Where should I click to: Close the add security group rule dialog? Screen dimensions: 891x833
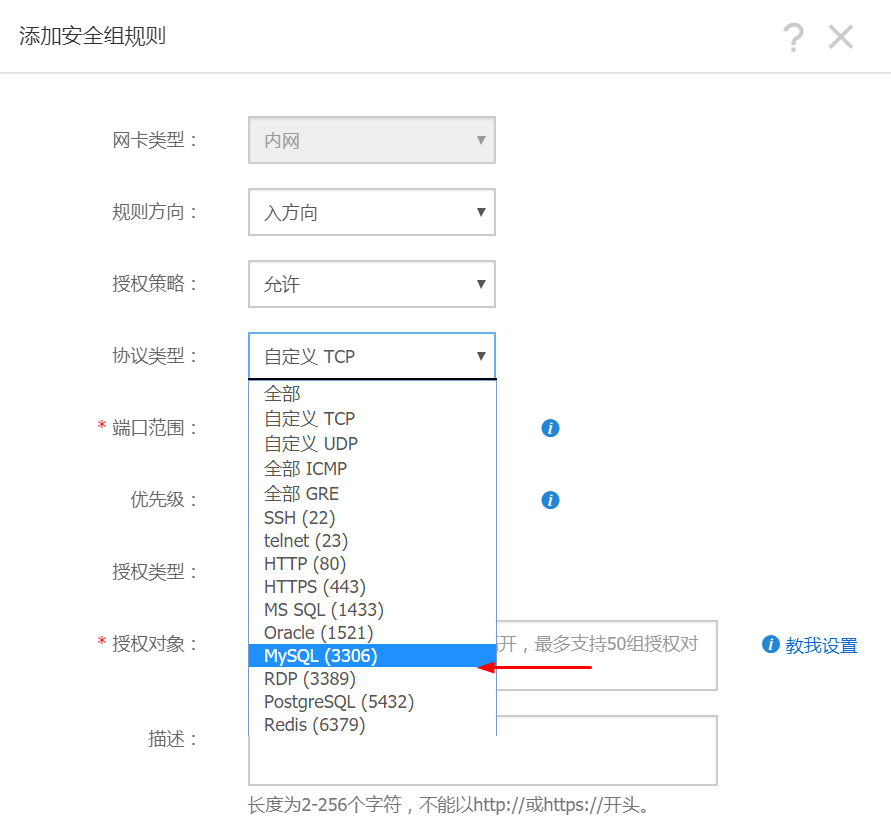841,38
